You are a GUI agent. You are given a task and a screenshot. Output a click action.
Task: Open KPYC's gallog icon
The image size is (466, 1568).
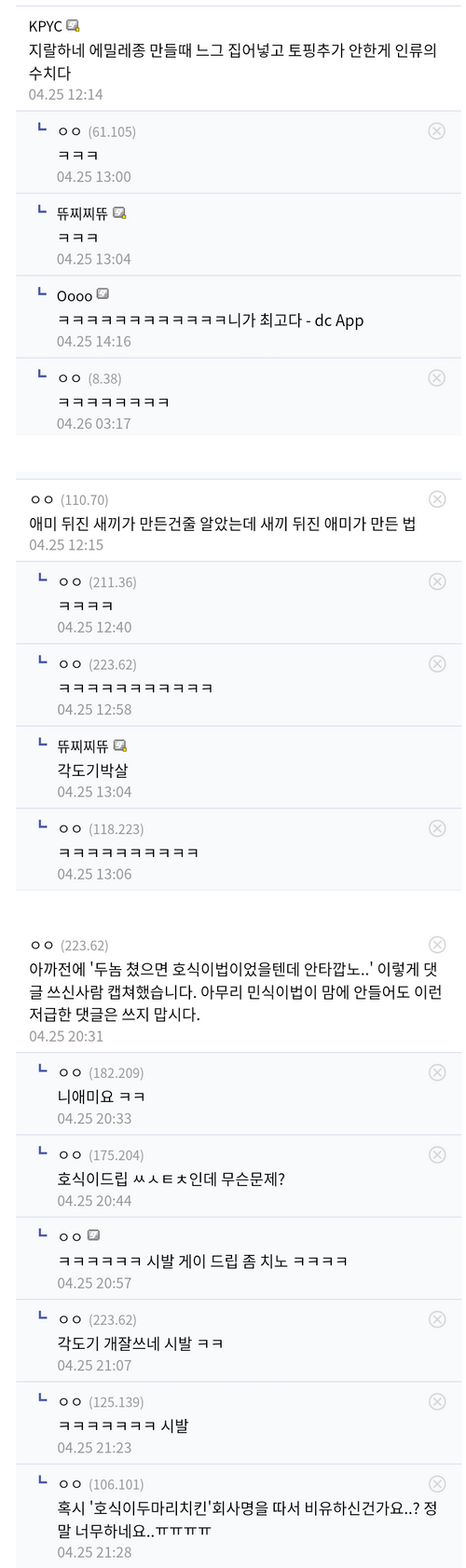pos(73,26)
